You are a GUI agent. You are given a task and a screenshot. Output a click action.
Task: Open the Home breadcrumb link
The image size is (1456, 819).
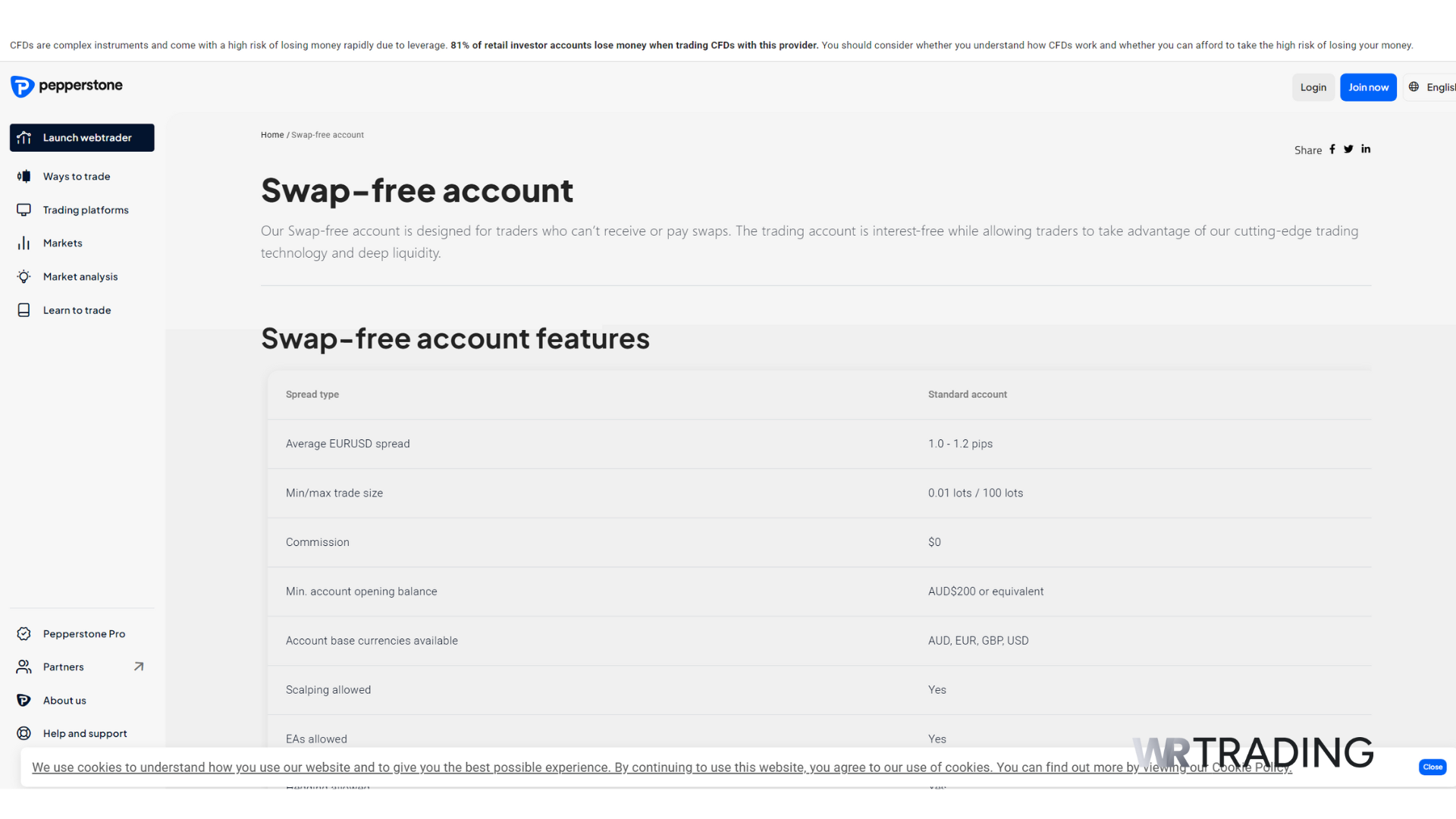(x=271, y=134)
